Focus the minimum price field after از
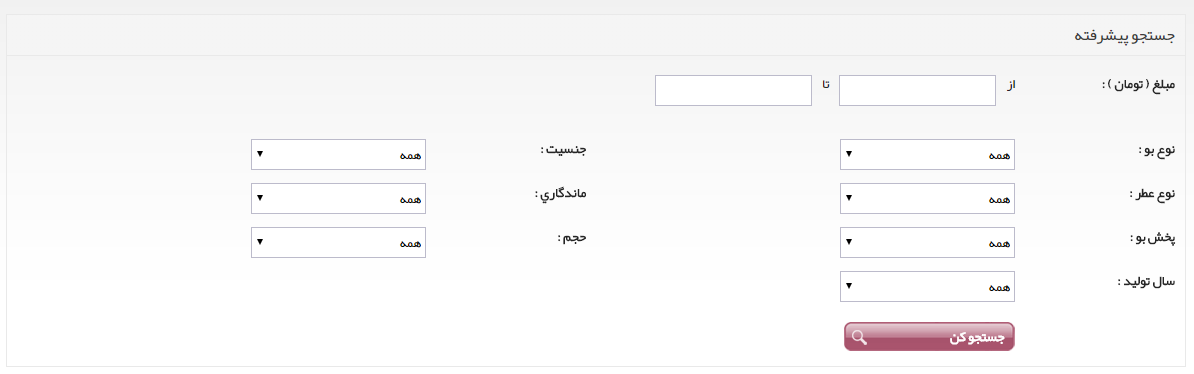The height and width of the screenshot is (374, 1194). coord(918,91)
